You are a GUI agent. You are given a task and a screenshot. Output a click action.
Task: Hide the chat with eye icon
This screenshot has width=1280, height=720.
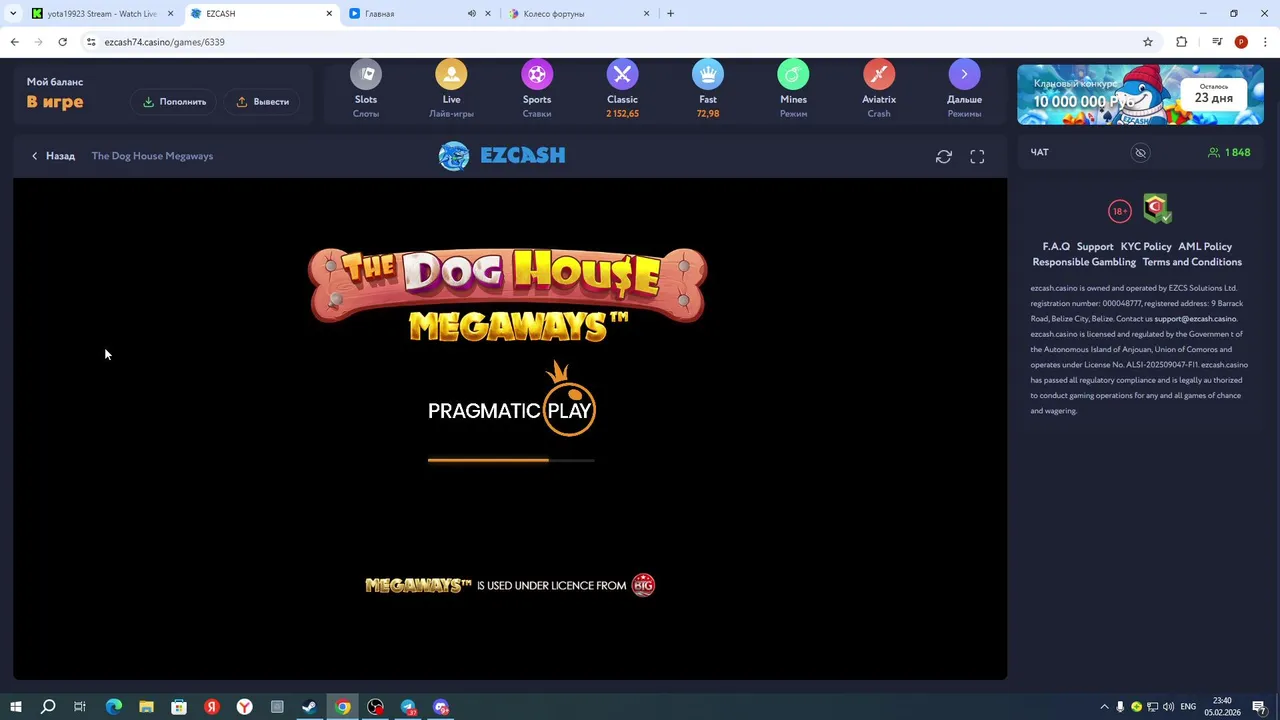[1140, 153]
